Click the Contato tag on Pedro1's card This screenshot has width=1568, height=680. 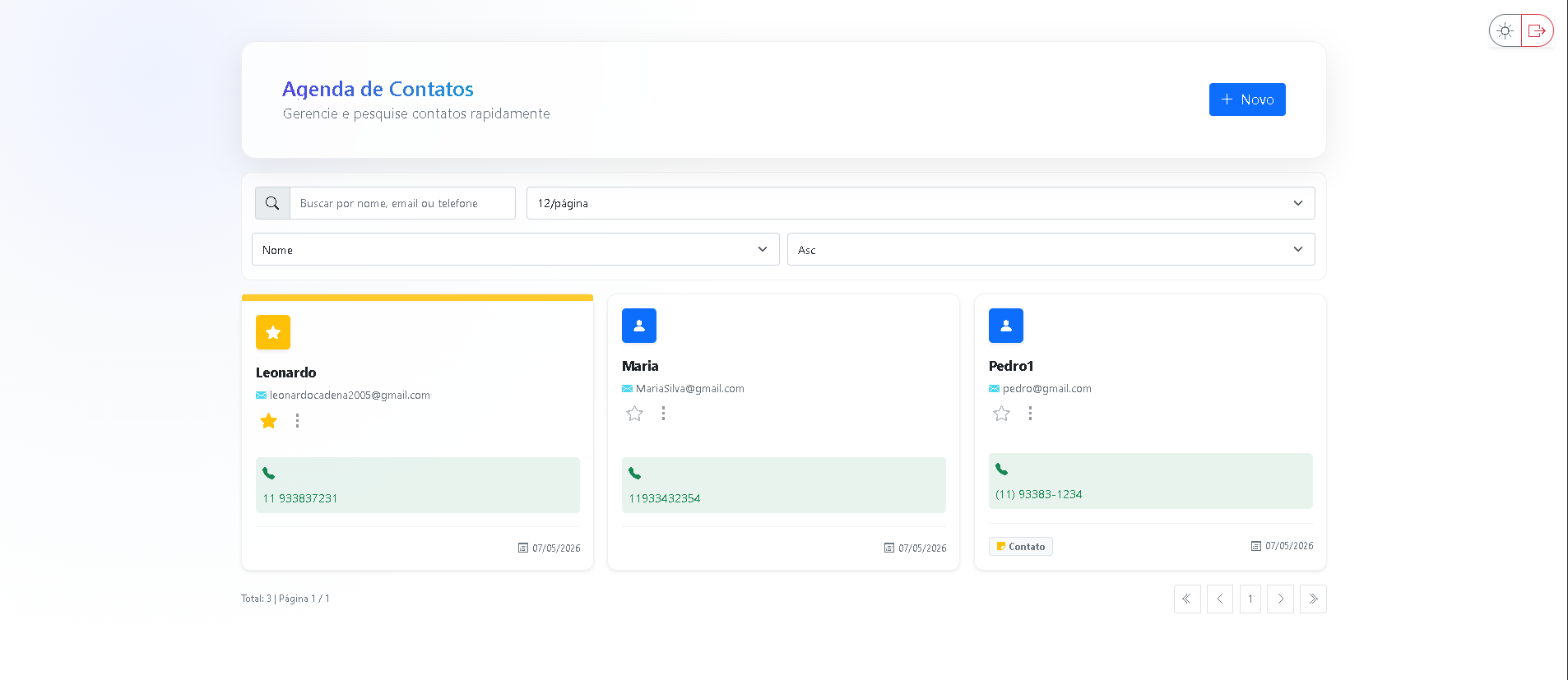coord(1021,547)
